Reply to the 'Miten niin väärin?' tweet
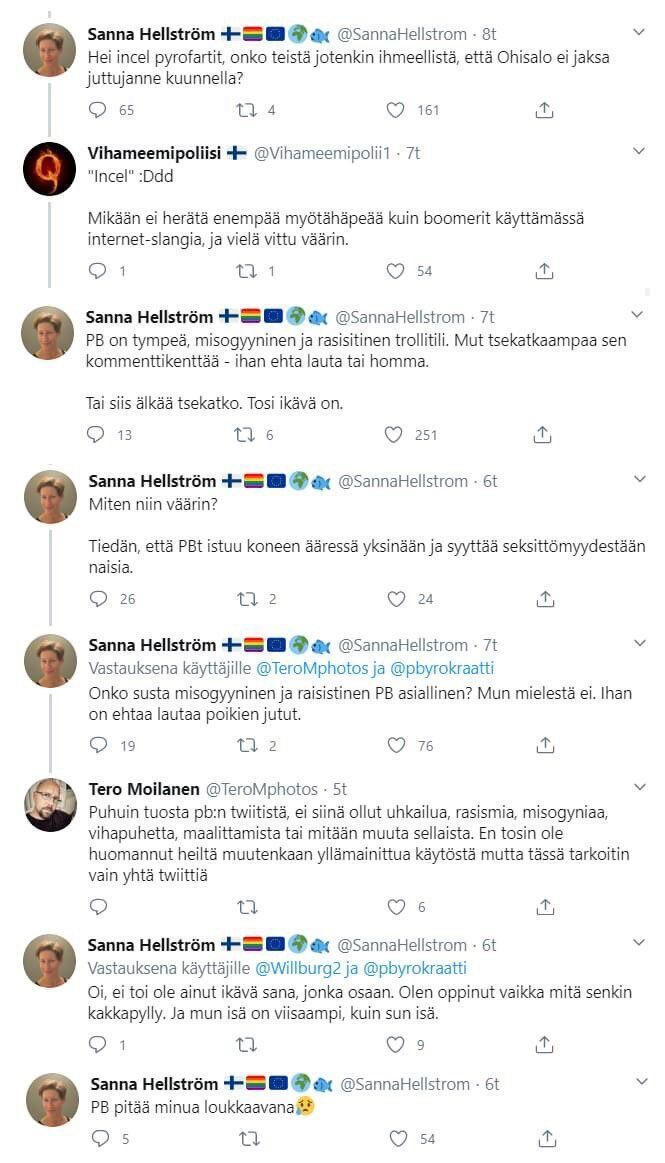 click(x=98, y=599)
